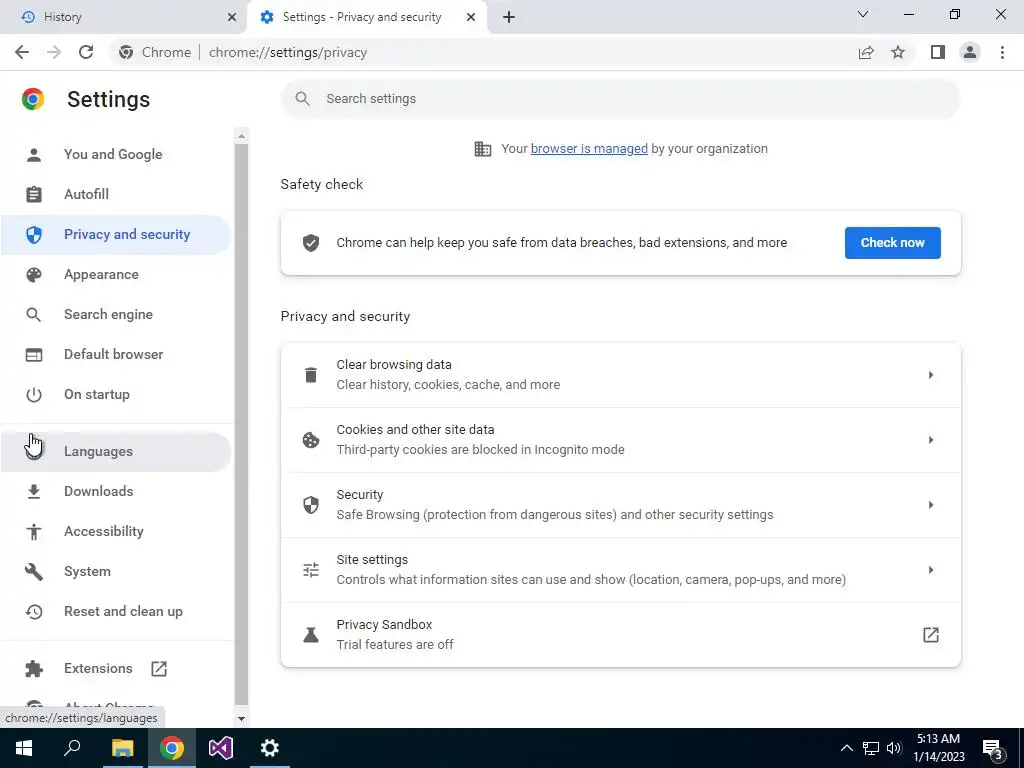Click the taskbar clock showing 5:13 AM
The image size is (1024, 768).
(x=938, y=748)
